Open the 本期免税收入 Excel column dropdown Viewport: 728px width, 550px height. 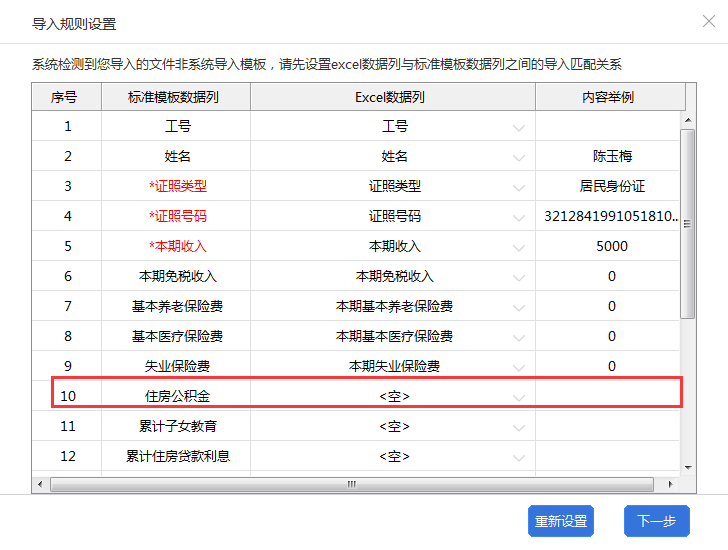tap(519, 278)
